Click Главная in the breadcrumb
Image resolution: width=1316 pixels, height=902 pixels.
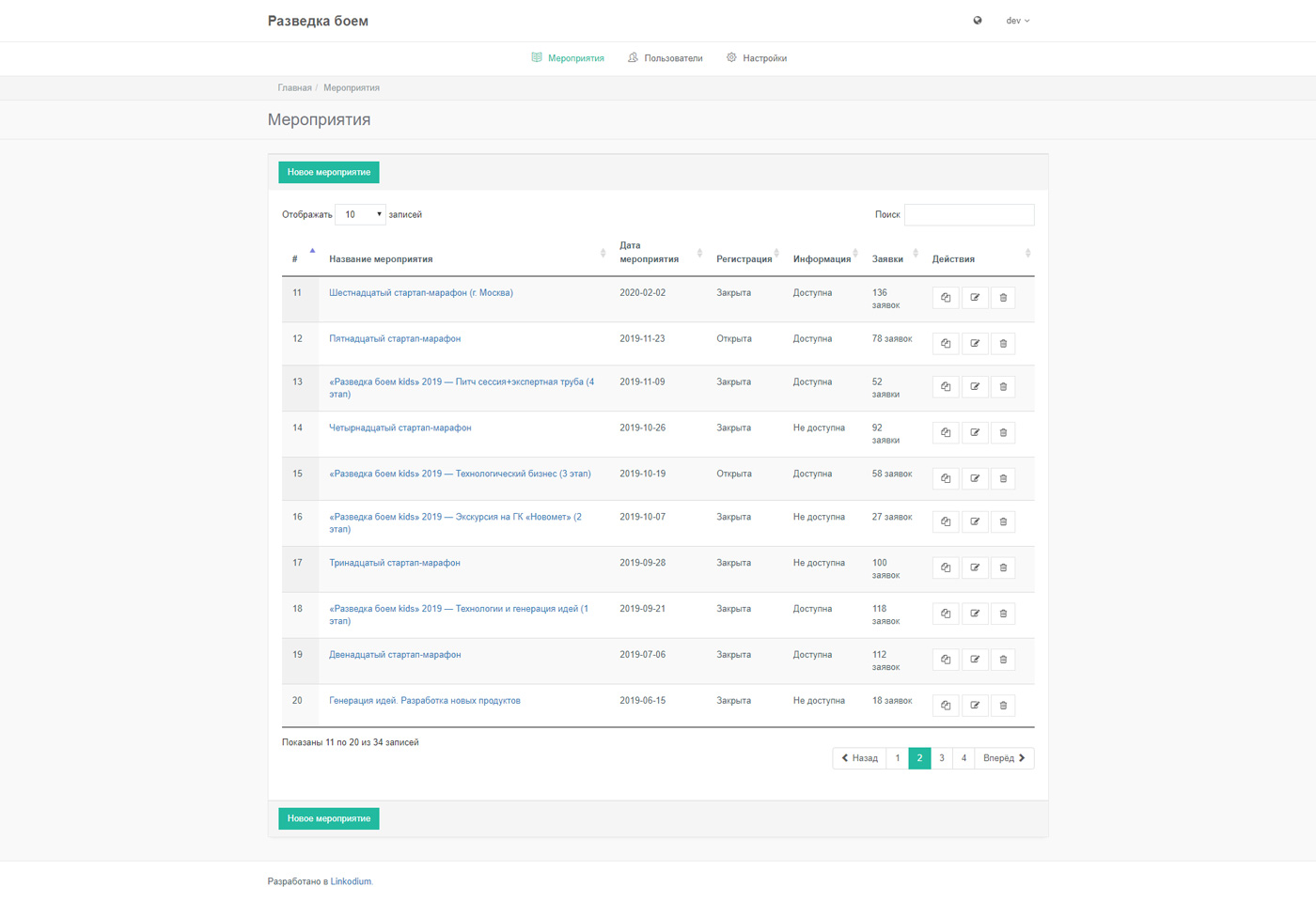click(294, 88)
